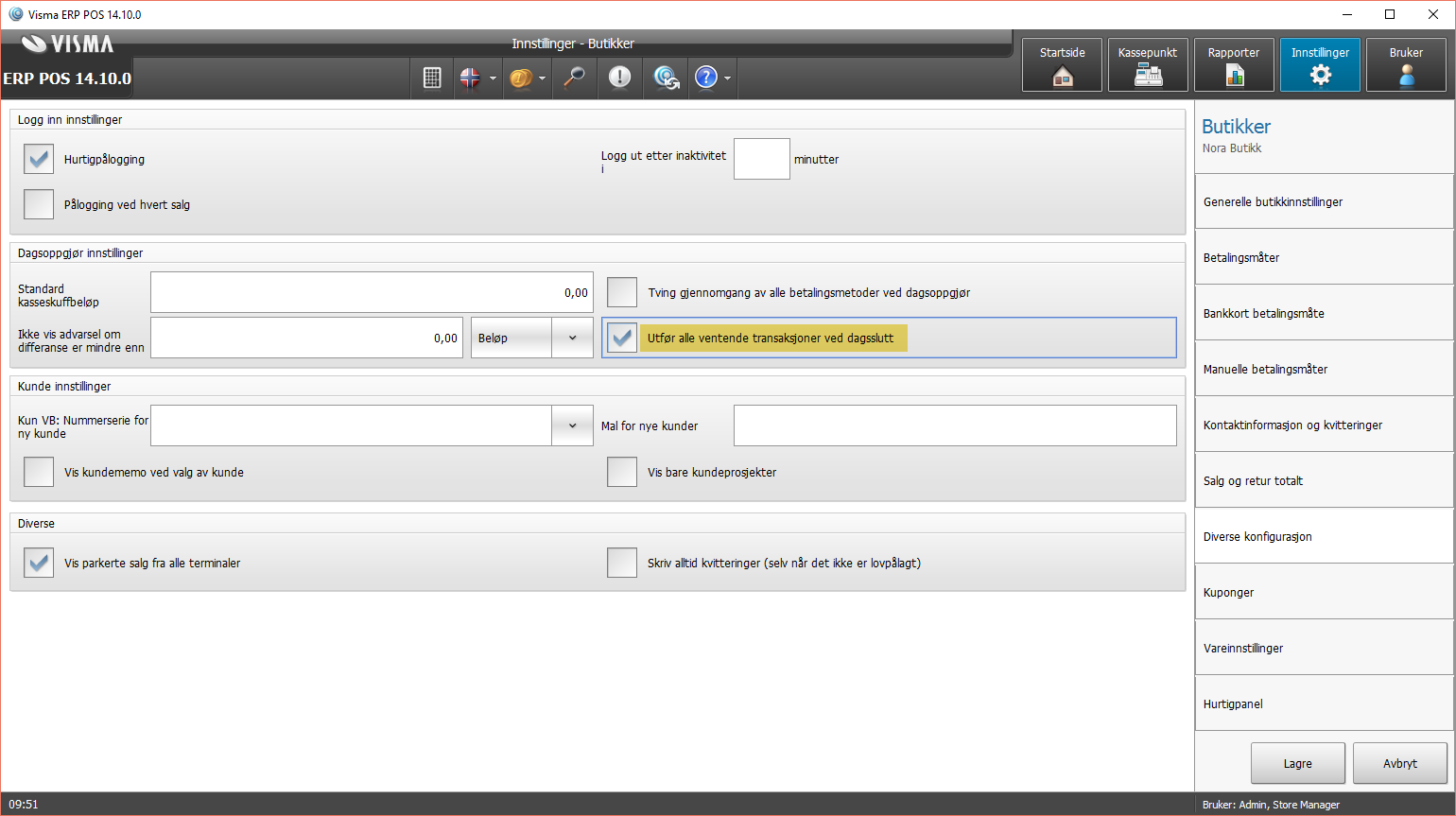Screen dimensions: 1456x816
Task: Select the Innstillinger tab
Action: coord(1320,64)
